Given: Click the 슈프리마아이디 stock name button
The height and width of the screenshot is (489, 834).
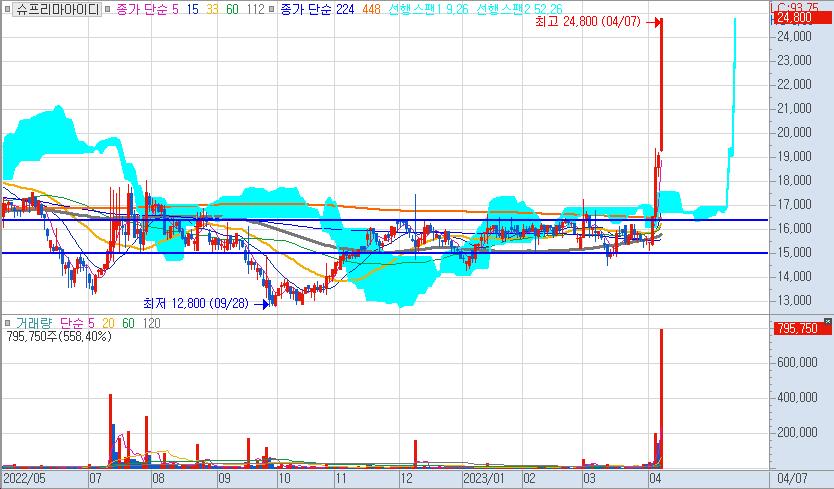Looking at the screenshot, I should [x=57, y=9].
